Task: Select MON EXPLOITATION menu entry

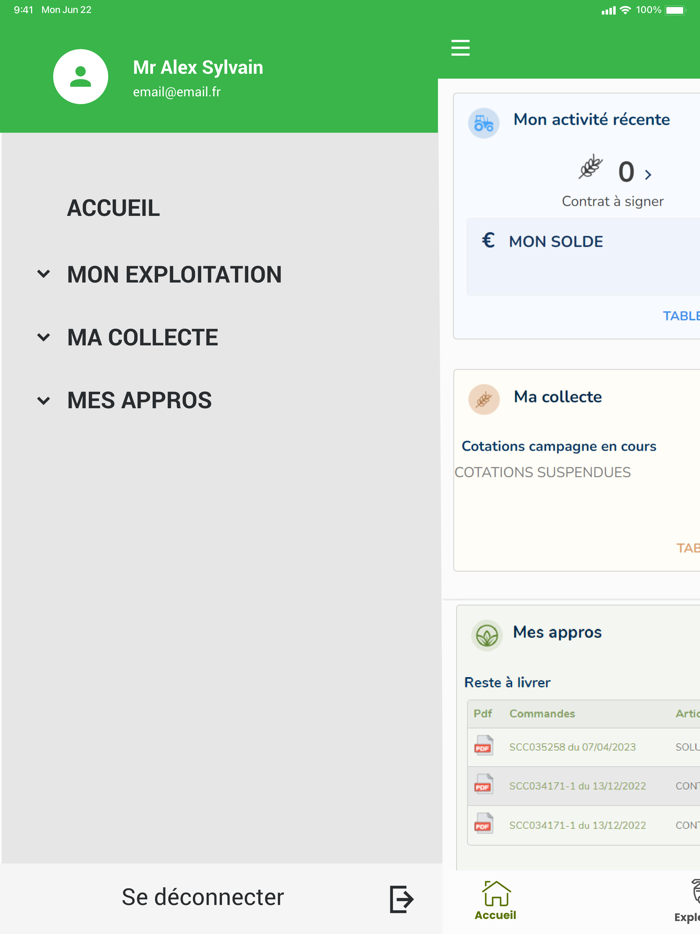Action: 174,275
